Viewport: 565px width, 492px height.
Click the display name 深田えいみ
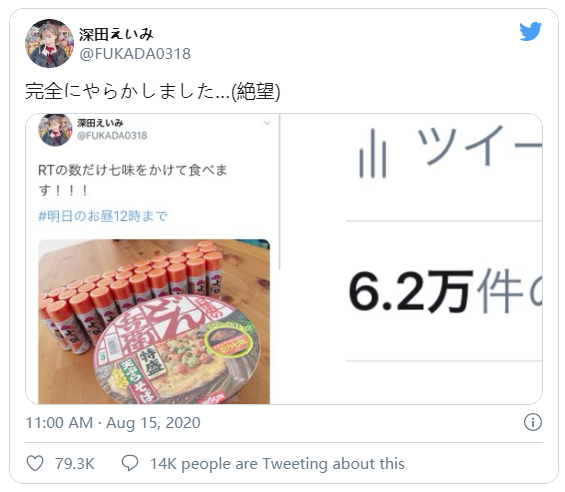(x=116, y=35)
